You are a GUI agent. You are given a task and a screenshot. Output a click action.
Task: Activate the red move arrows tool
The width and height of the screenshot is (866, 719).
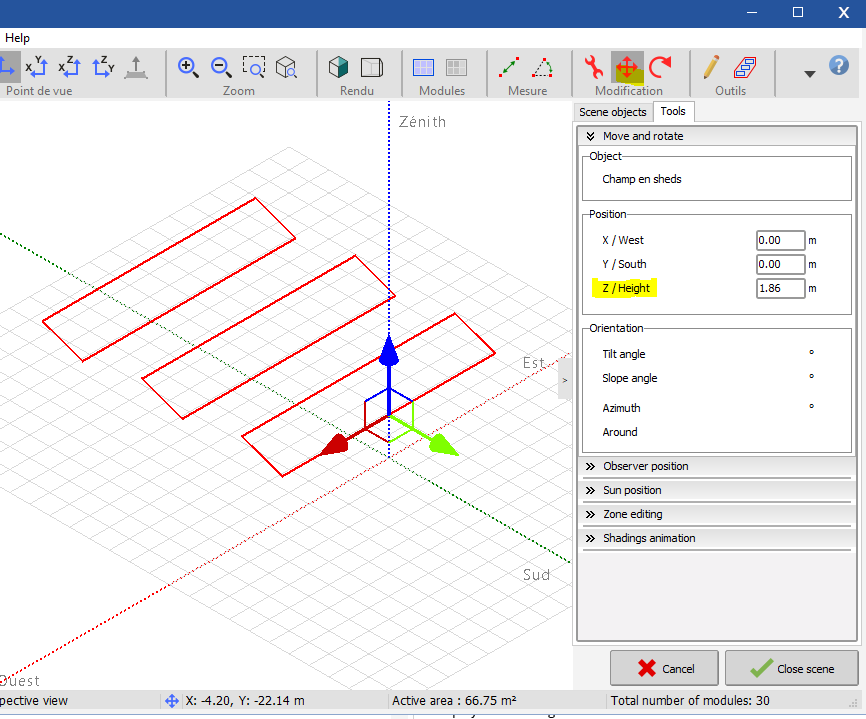click(x=627, y=67)
